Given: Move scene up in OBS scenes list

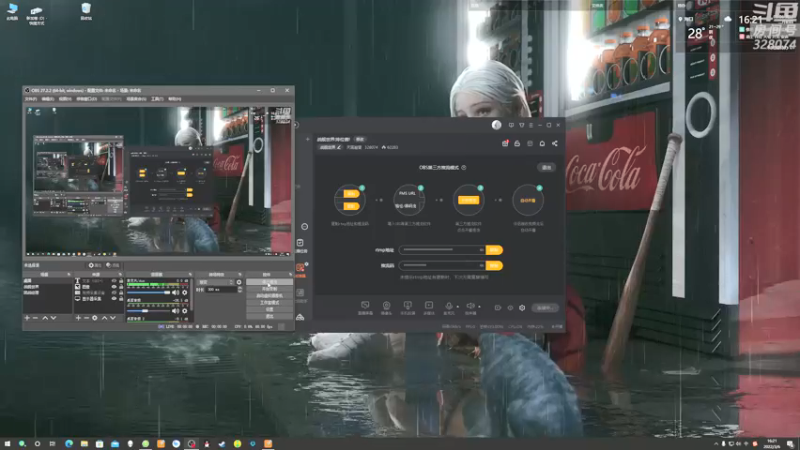Looking at the screenshot, I should tap(45, 318).
